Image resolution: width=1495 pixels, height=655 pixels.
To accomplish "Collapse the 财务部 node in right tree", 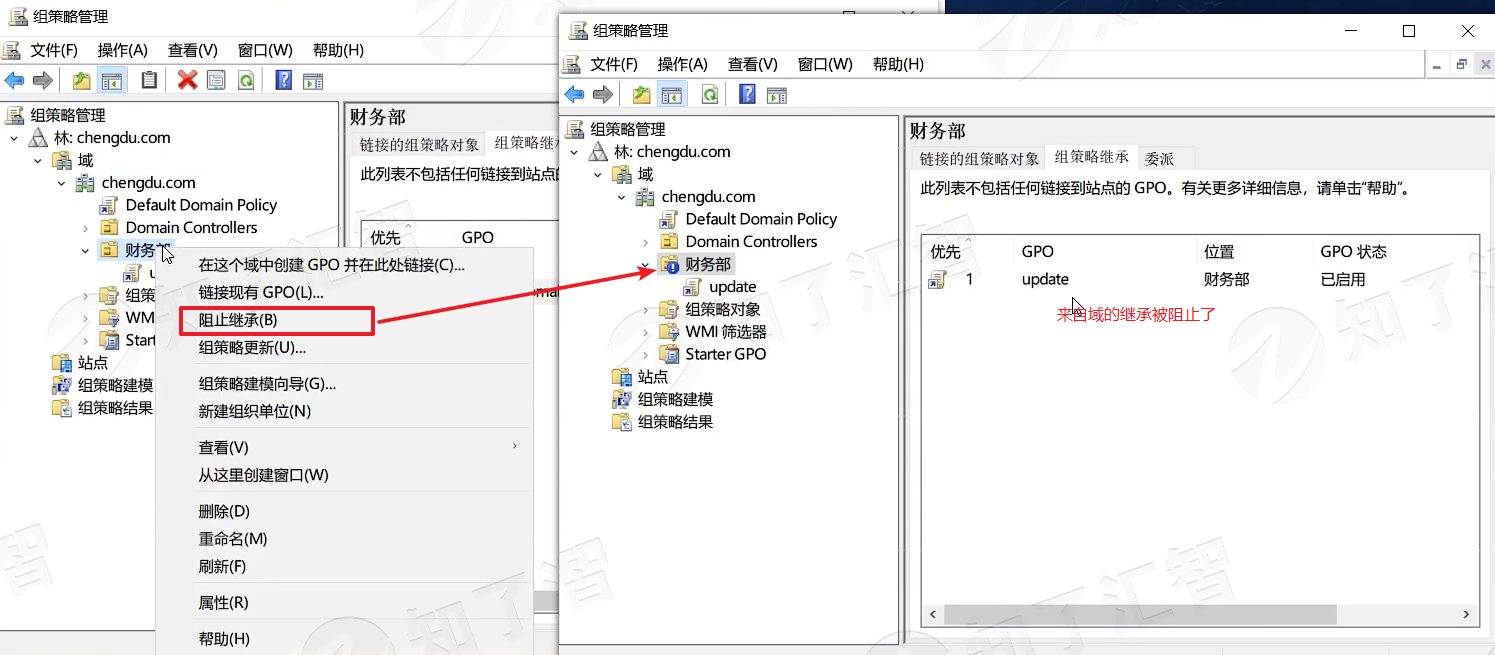I will tap(645, 264).
